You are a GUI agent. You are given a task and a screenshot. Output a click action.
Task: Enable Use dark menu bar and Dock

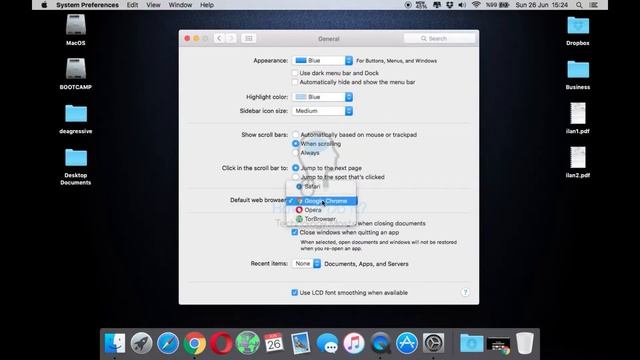(x=295, y=73)
